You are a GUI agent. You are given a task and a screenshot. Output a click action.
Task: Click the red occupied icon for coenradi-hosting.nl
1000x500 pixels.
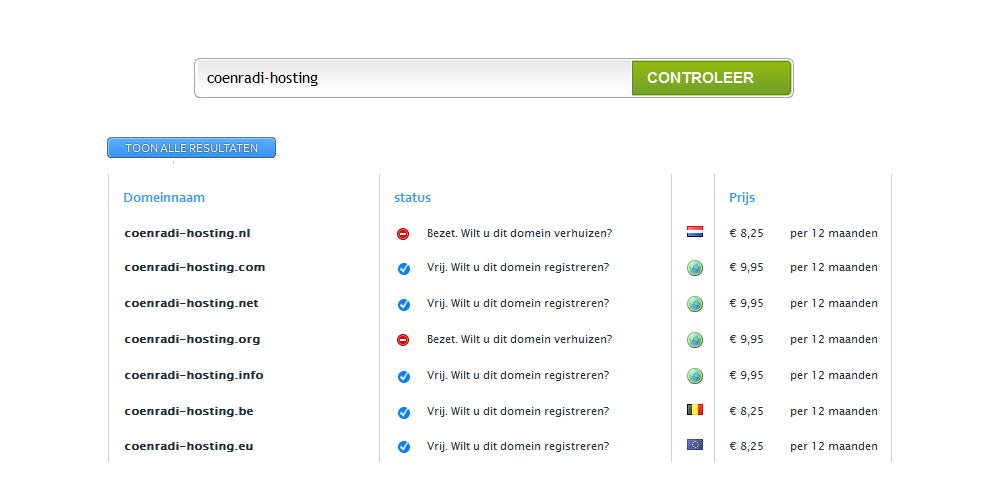(403, 234)
